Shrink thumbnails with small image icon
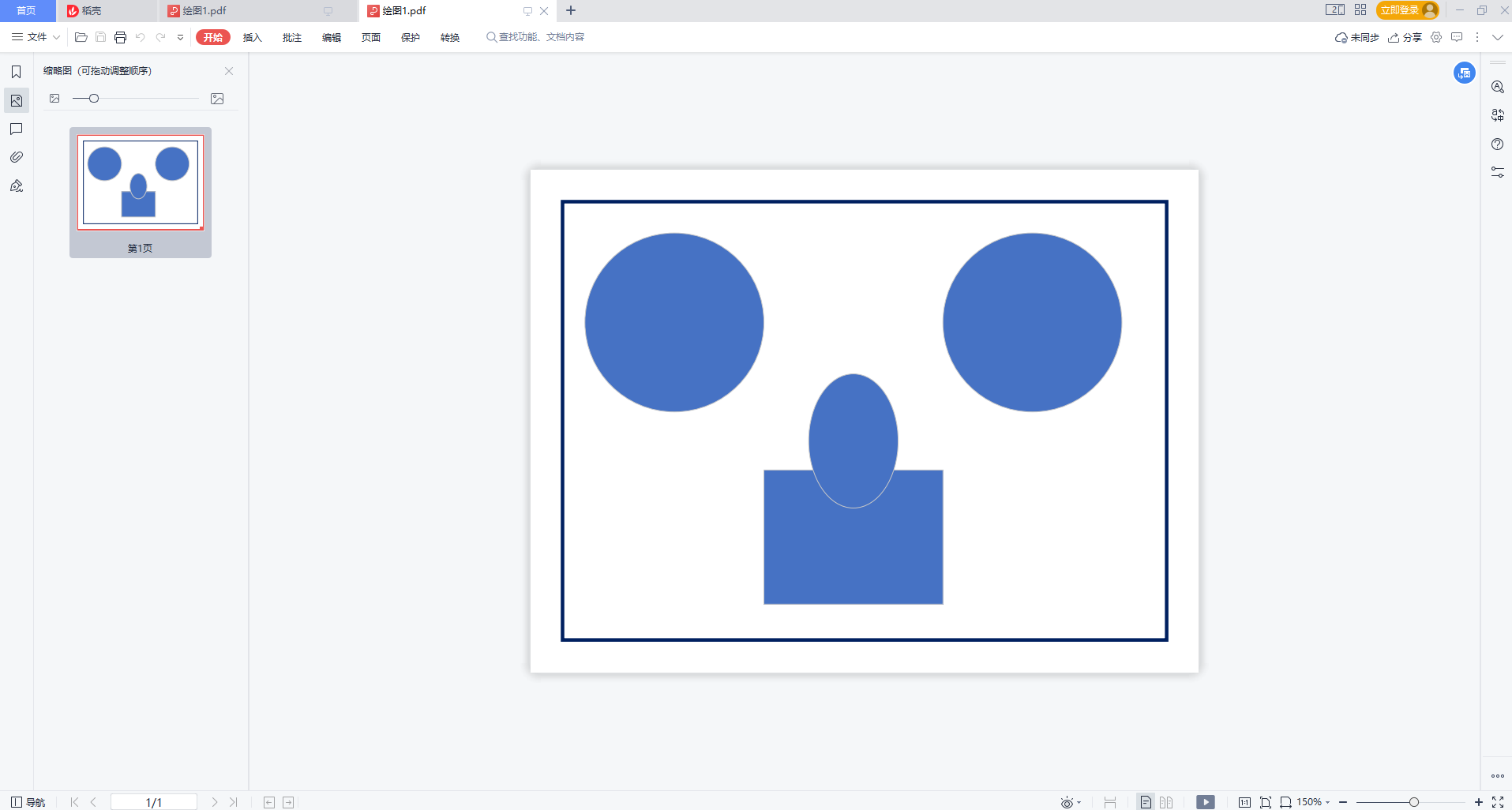The height and width of the screenshot is (810, 1512). tap(54, 99)
